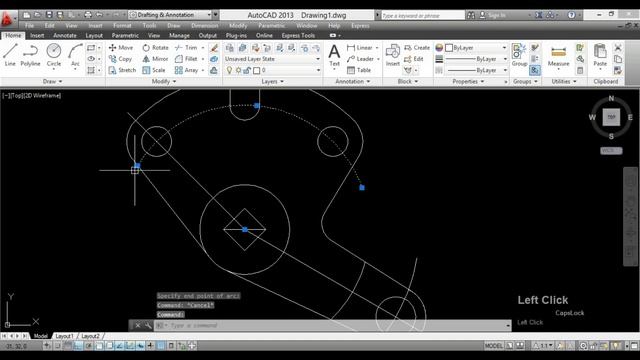Switch to the Layout1 tab
The height and width of the screenshot is (360, 640).
tap(64, 336)
